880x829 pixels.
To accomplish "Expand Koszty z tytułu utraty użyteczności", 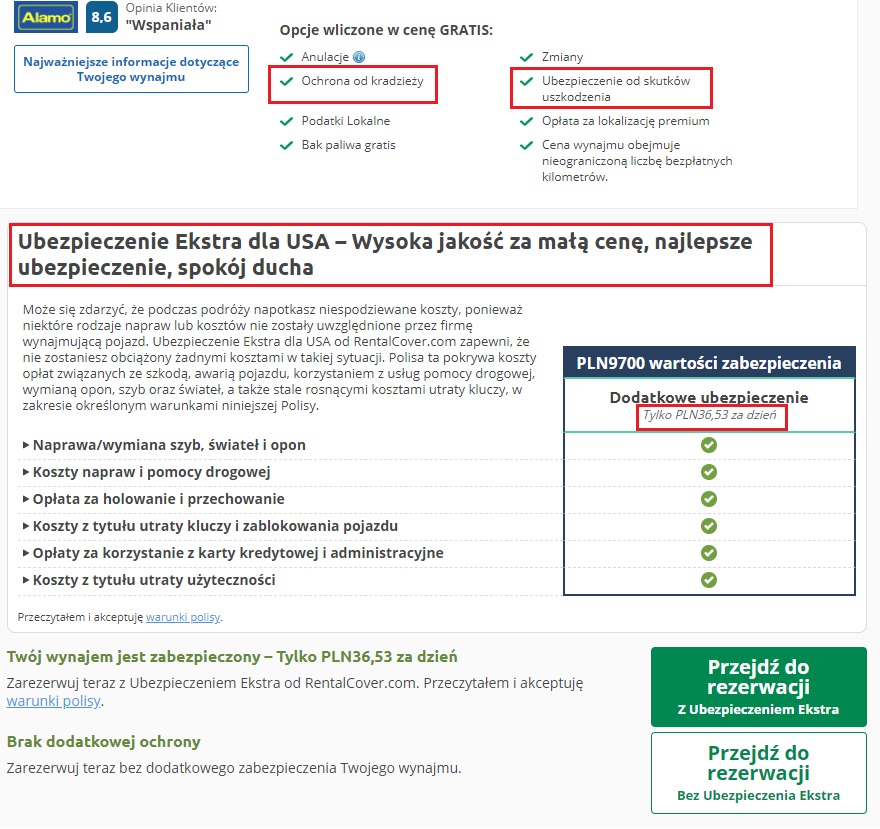I will pos(149,580).
